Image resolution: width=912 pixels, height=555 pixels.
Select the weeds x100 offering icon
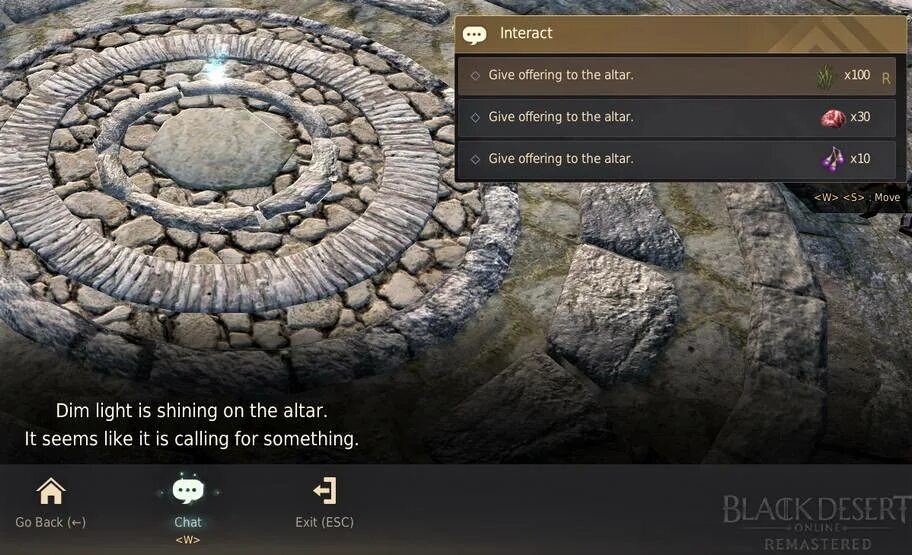tap(825, 76)
